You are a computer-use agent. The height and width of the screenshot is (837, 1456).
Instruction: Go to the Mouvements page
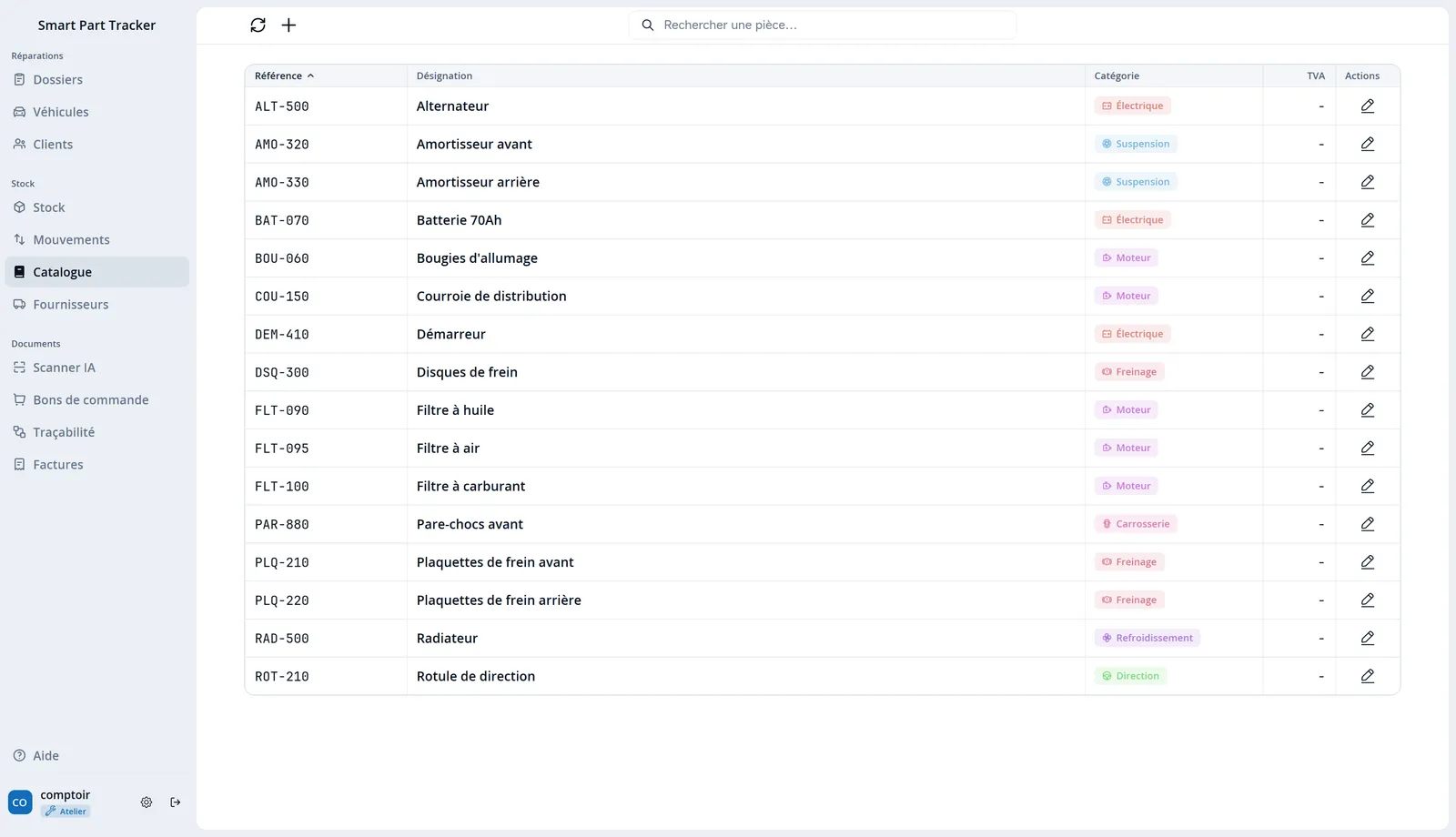pos(97,240)
